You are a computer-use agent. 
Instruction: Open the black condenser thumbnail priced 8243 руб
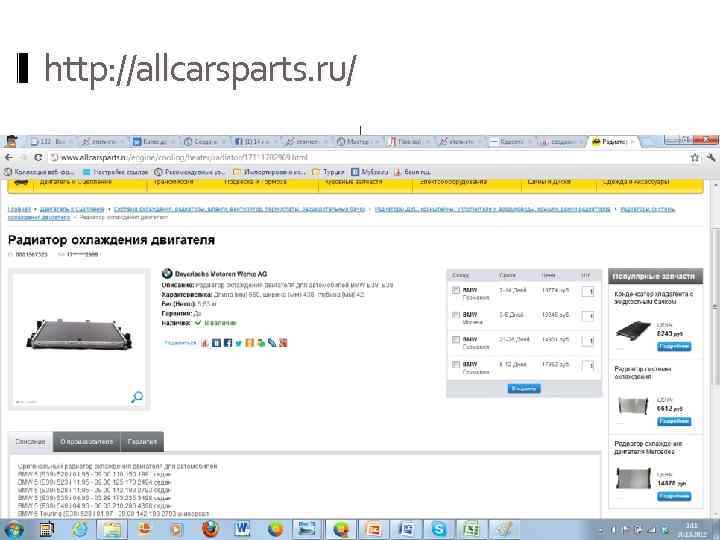633,330
